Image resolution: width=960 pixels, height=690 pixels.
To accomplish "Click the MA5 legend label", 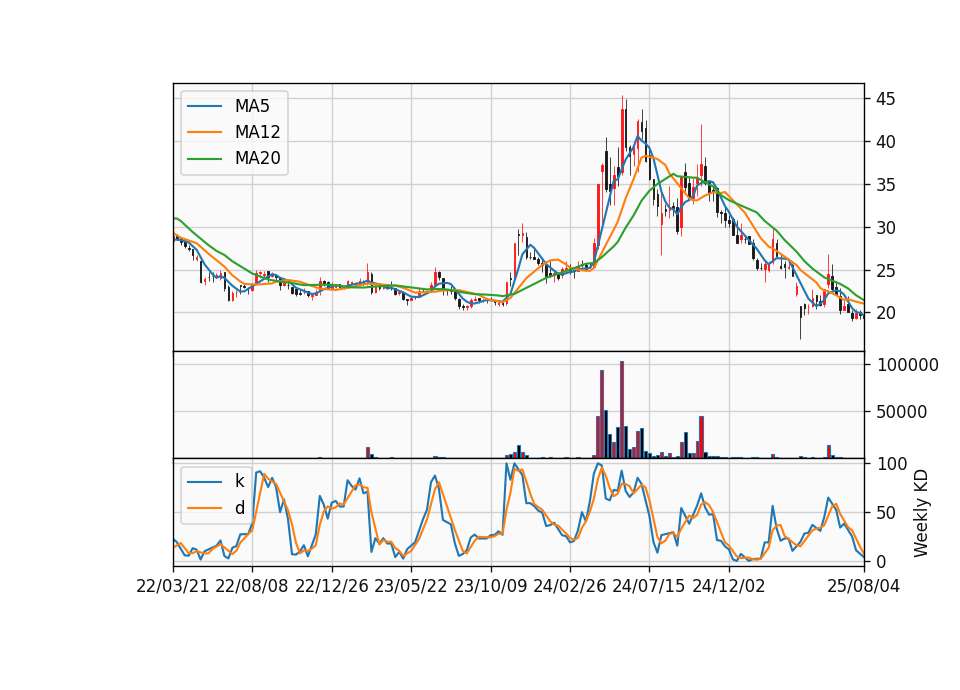I will point(252,106).
